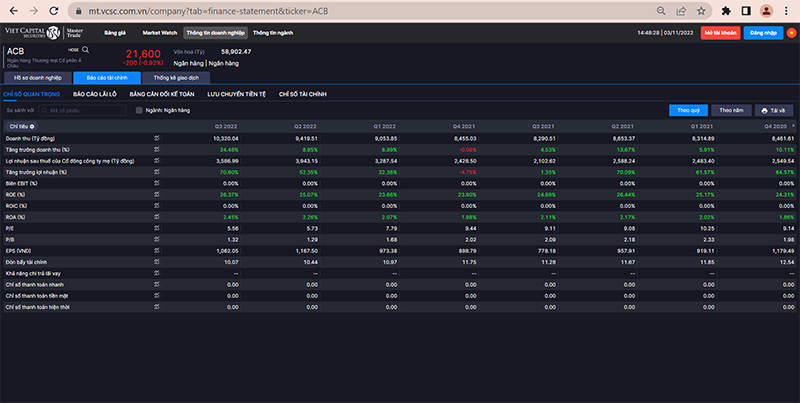Click the share page icon in address bar

(681, 11)
